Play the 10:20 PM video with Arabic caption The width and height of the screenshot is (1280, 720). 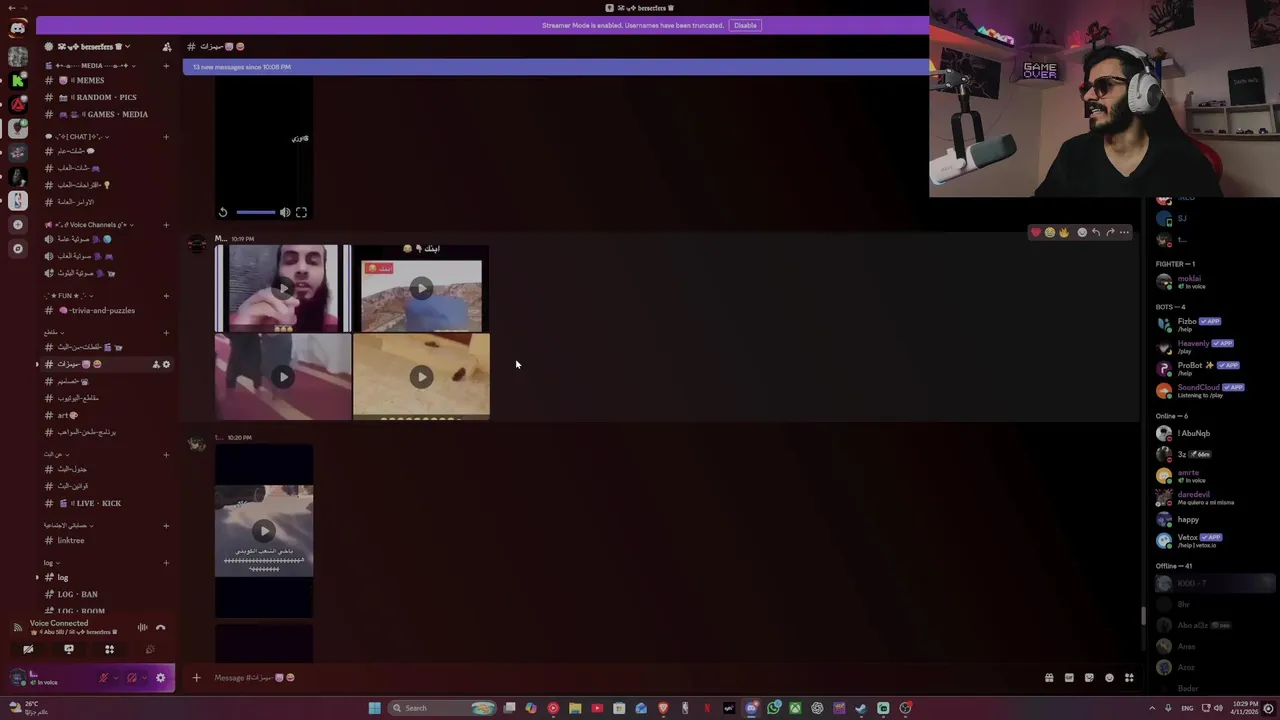point(264,531)
